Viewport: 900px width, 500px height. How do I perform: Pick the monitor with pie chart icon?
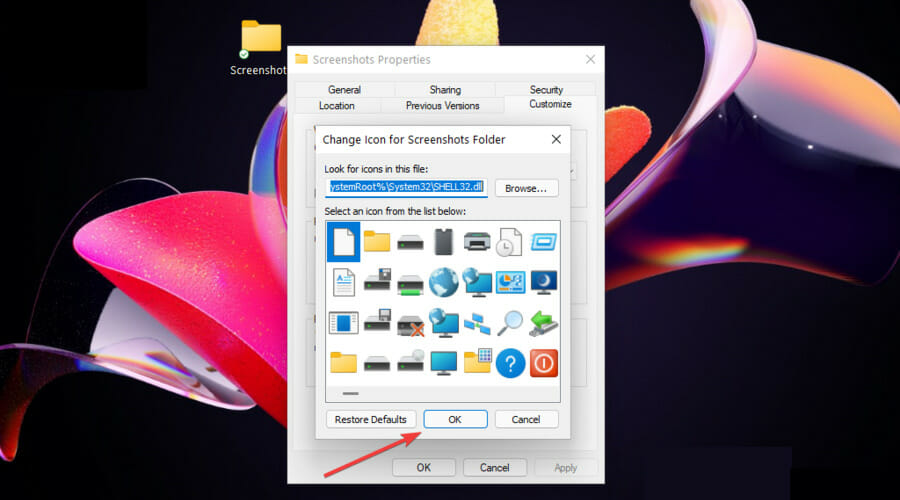510,282
